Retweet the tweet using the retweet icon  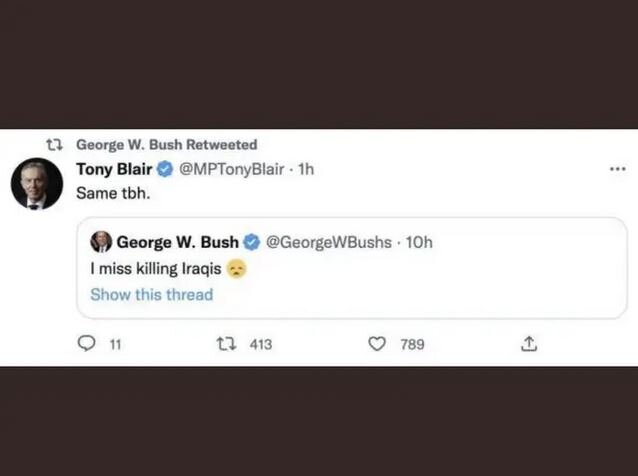click(226, 344)
